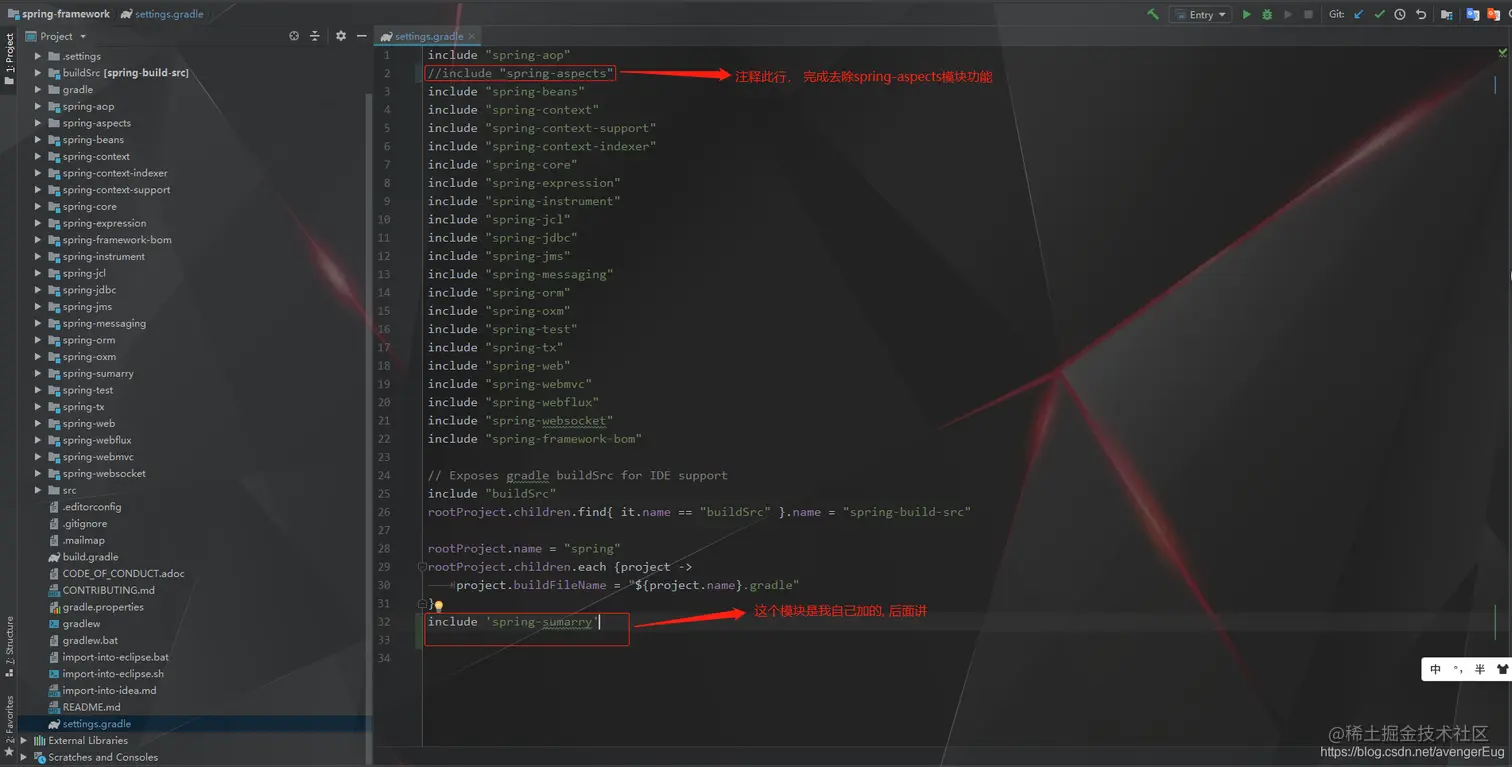
Task: Select gradlew.bat in the project tree
Action: (90, 640)
